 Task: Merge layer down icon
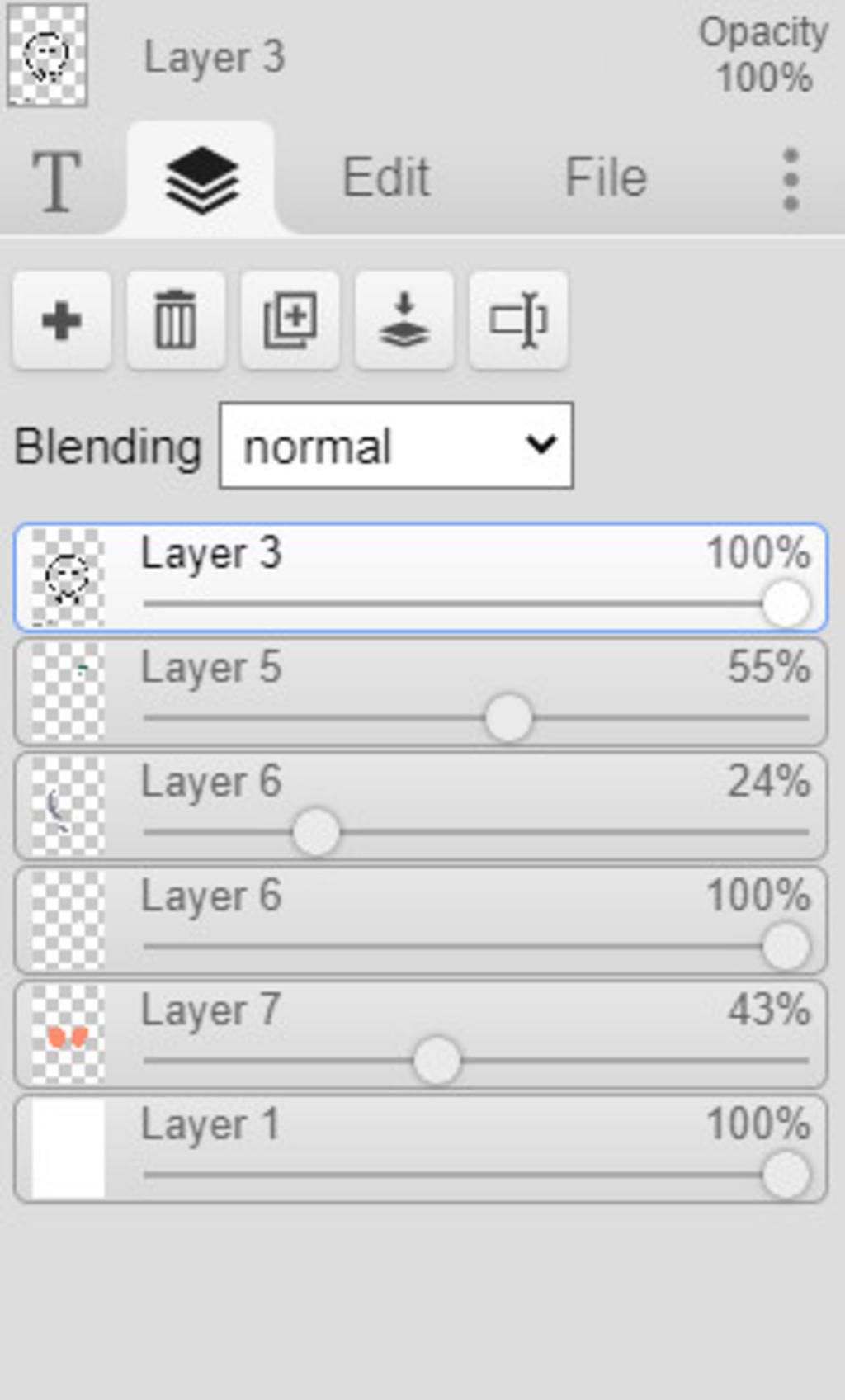point(404,320)
